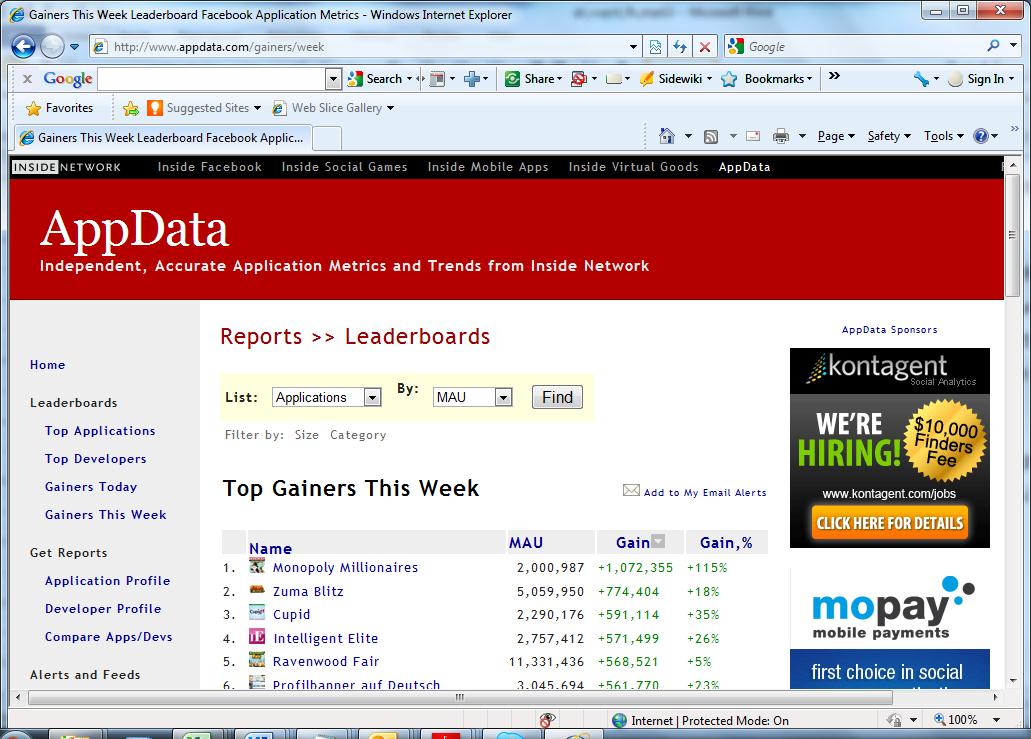Click in the Google toolbar search input
The height and width of the screenshot is (739, 1031).
point(211,80)
